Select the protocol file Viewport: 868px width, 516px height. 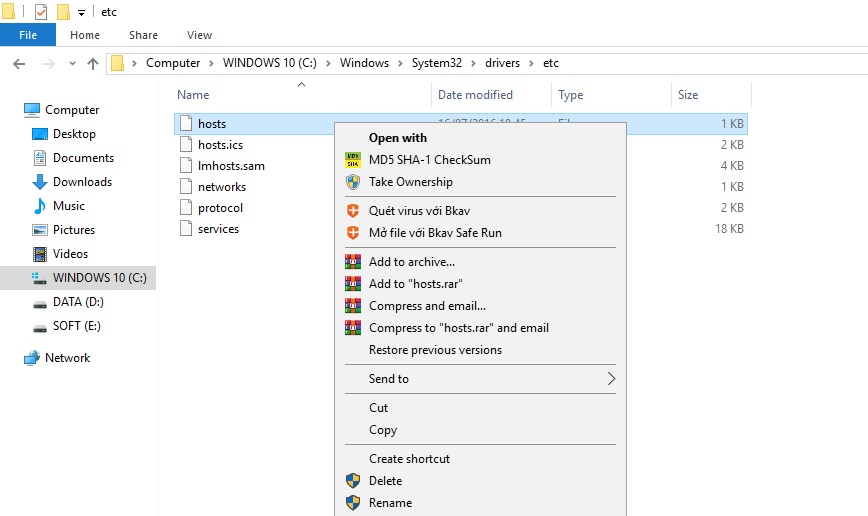coord(220,208)
